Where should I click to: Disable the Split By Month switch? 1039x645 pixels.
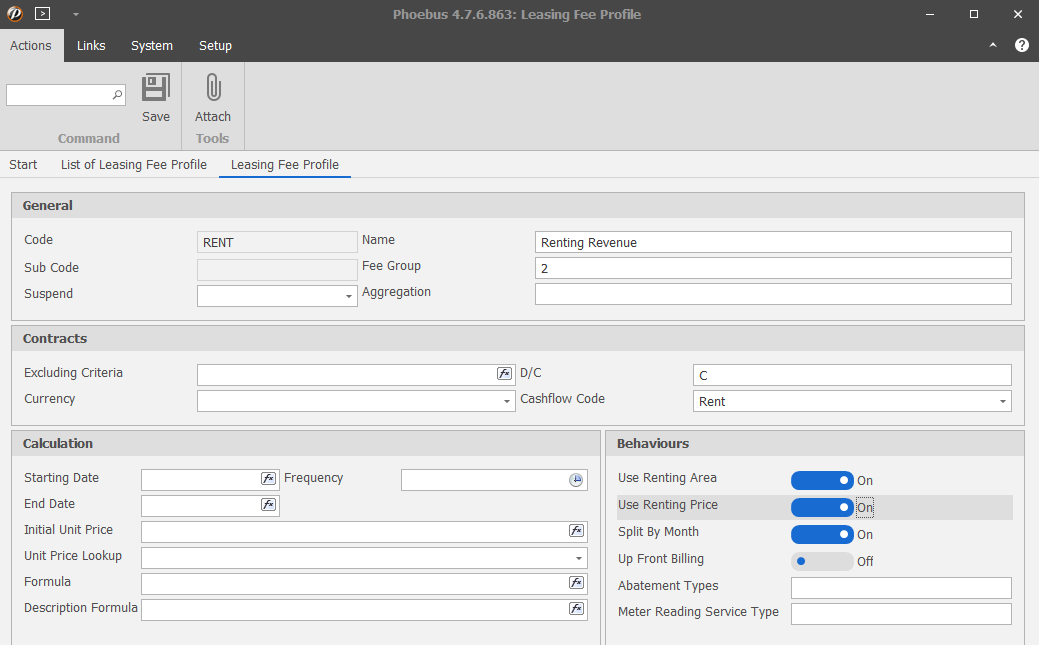(x=822, y=535)
